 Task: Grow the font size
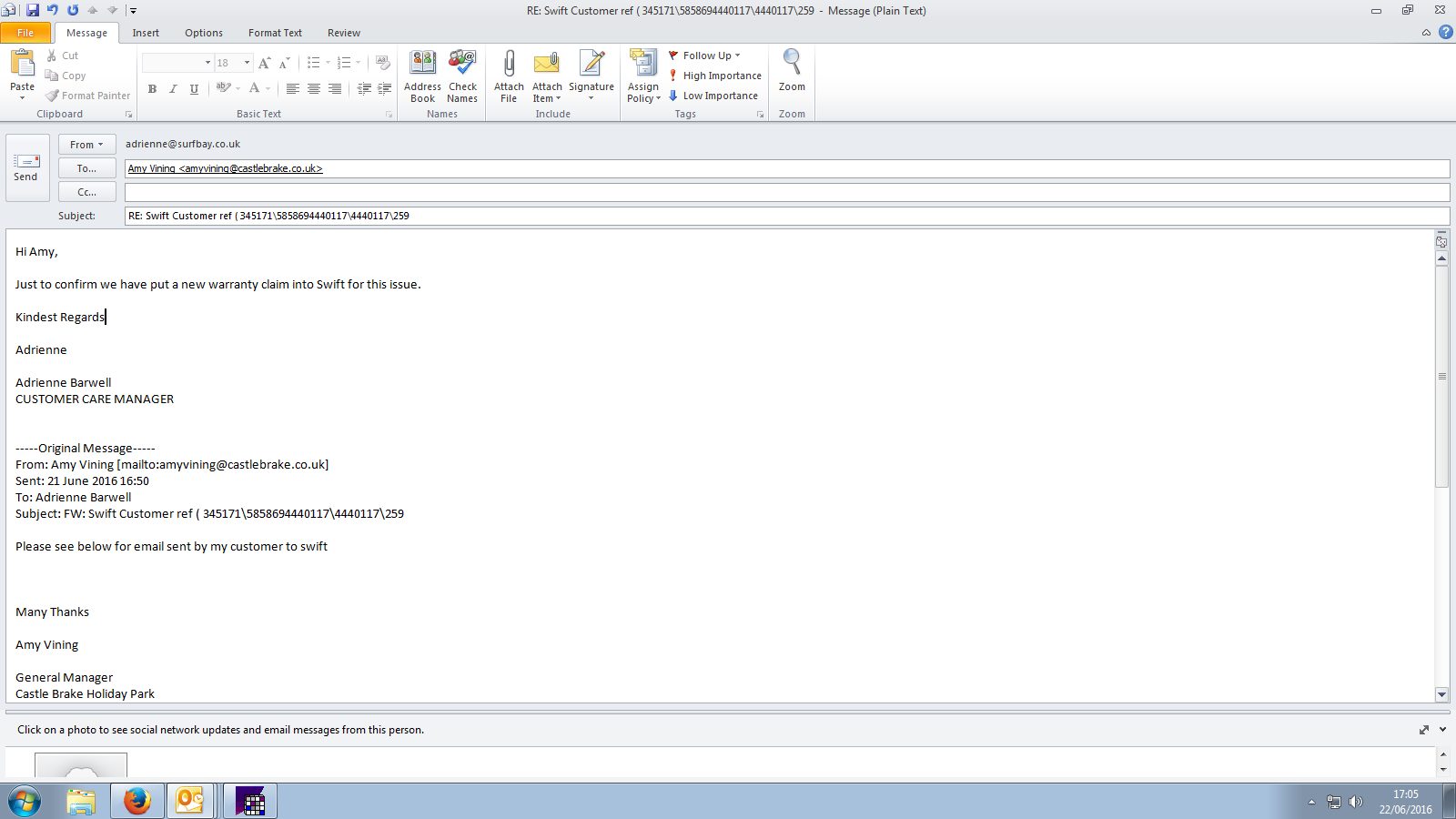tap(264, 63)
